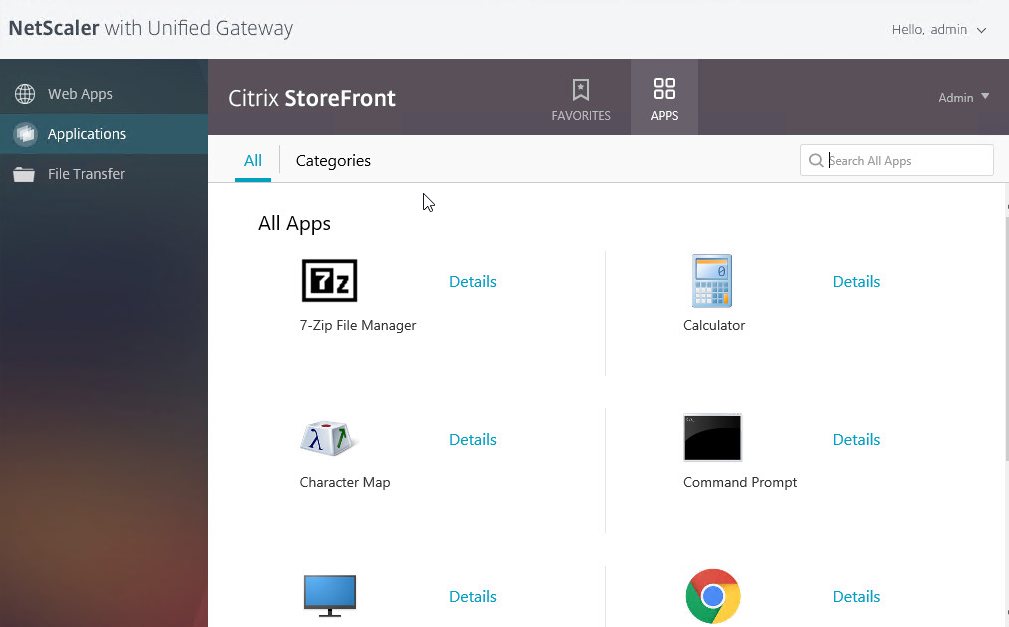
Task: Launch the Command Prompt icon
Action: click(x=712, y=438)
